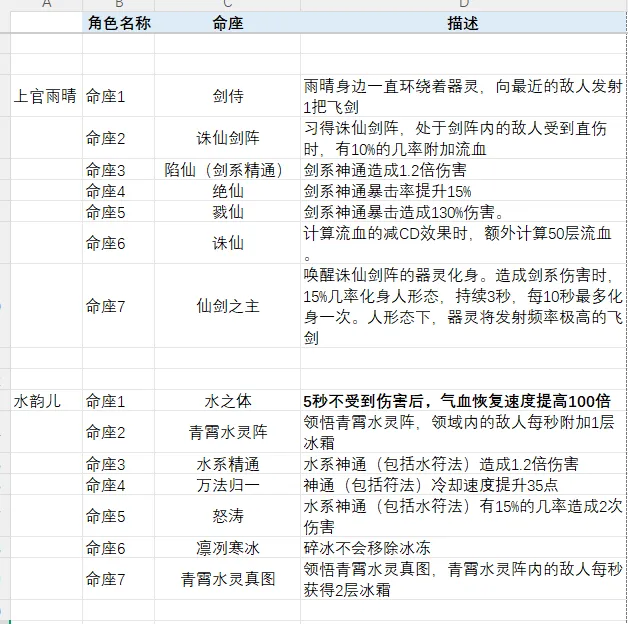
Task: Select the 青霄水灵真图 cell
Action: pos(227,578)
